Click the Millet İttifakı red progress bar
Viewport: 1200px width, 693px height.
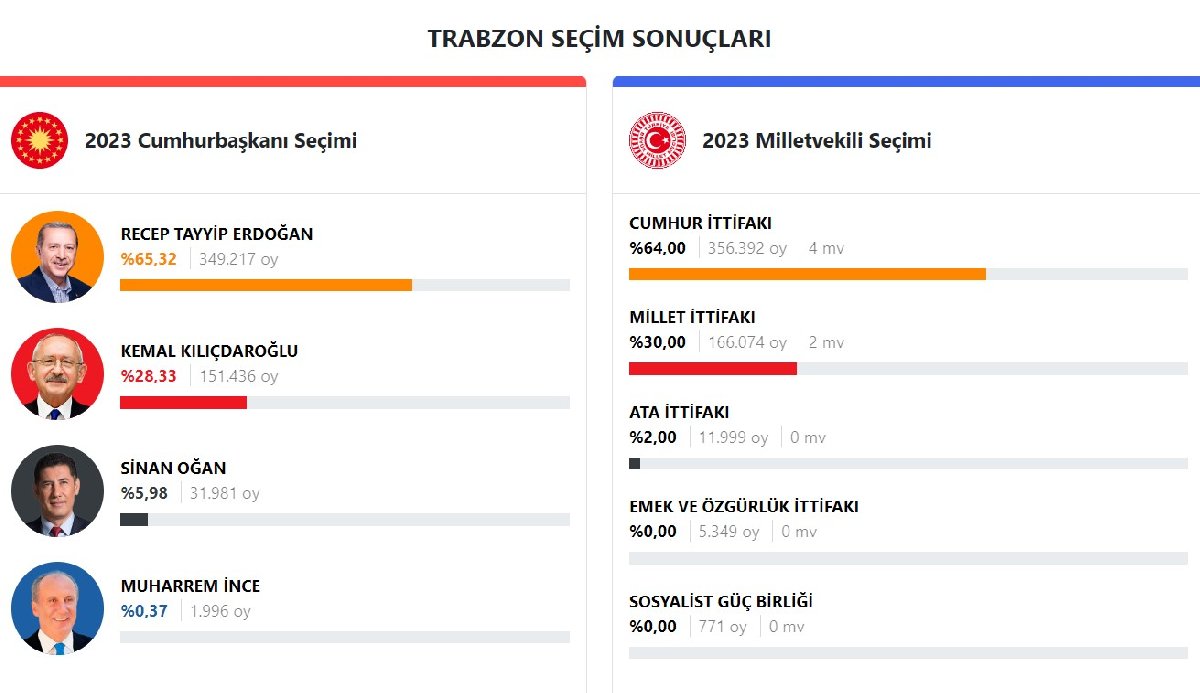(x=713, y=368)
